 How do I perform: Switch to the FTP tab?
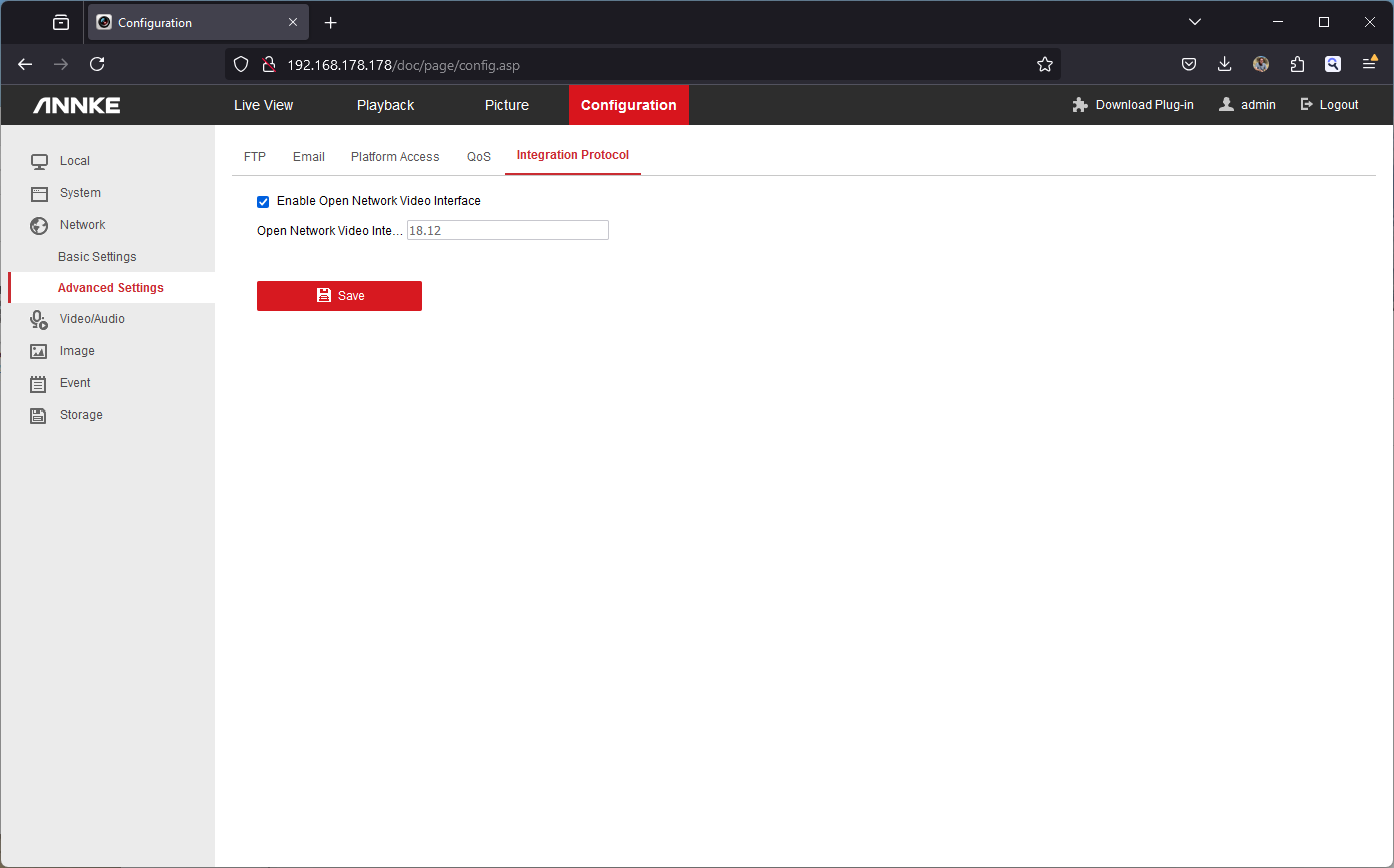coord(255,157)
